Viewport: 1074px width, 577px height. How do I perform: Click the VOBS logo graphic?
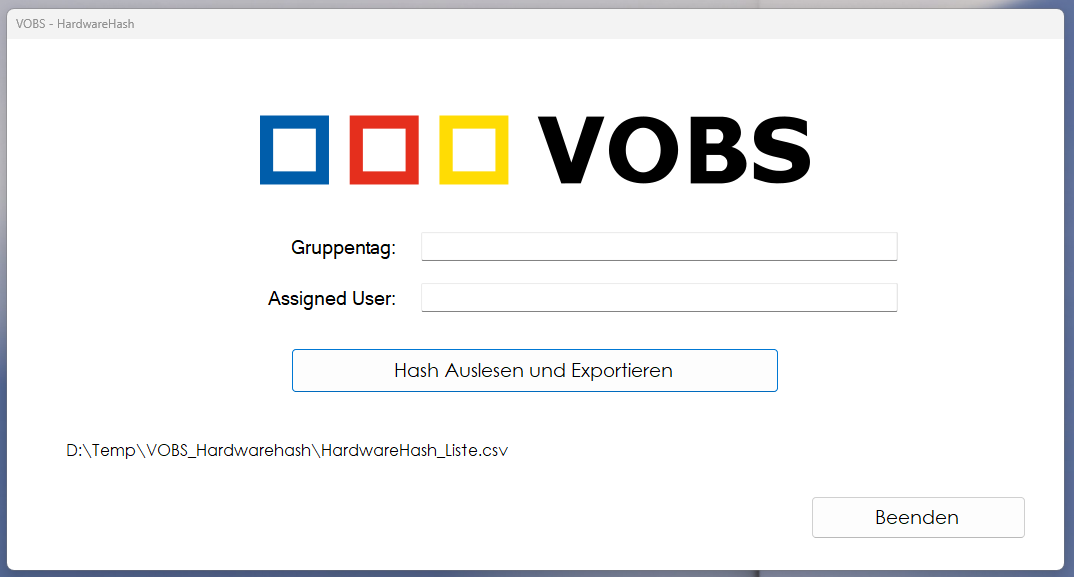[x=535, y=151]
